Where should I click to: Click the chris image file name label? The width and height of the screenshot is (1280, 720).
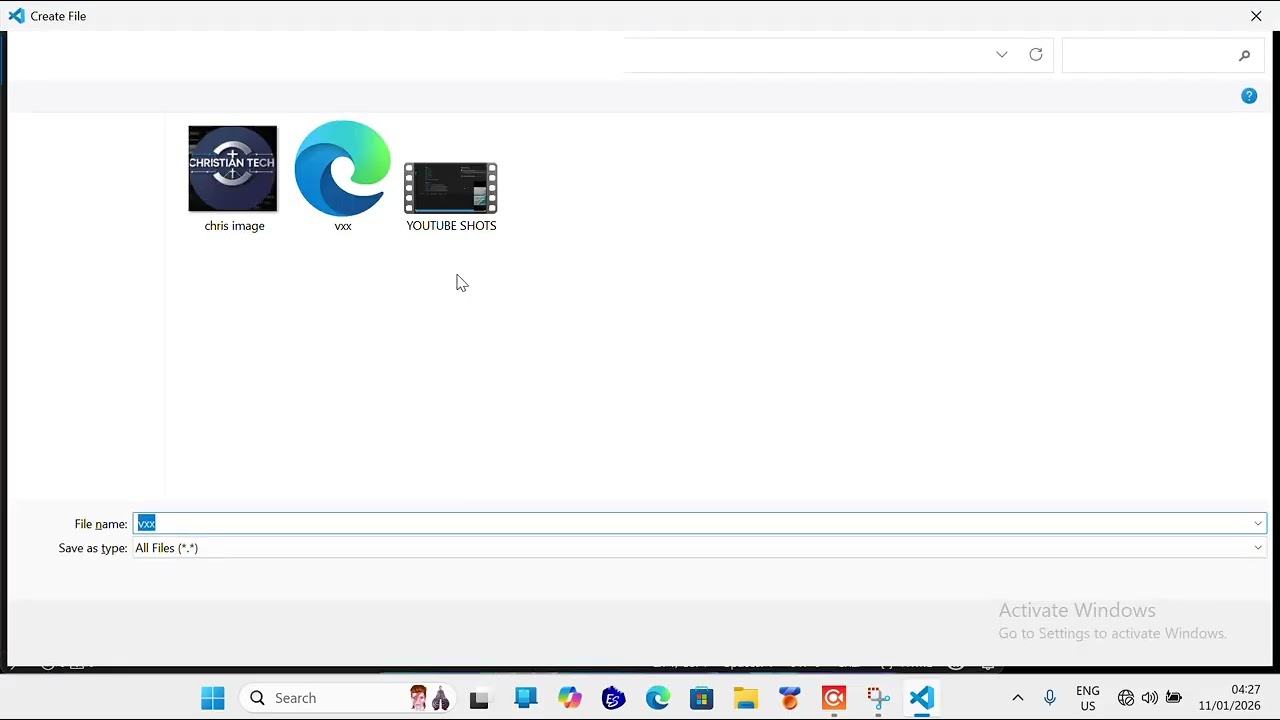click(234, 226)
